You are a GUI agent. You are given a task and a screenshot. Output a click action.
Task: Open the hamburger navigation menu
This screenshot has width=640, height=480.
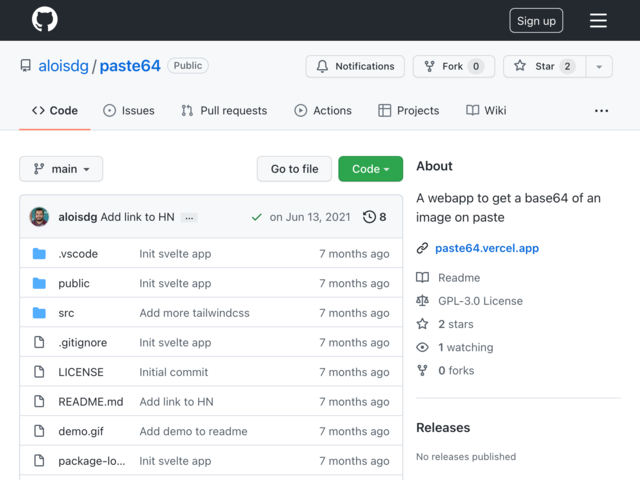tap(598, 20)
